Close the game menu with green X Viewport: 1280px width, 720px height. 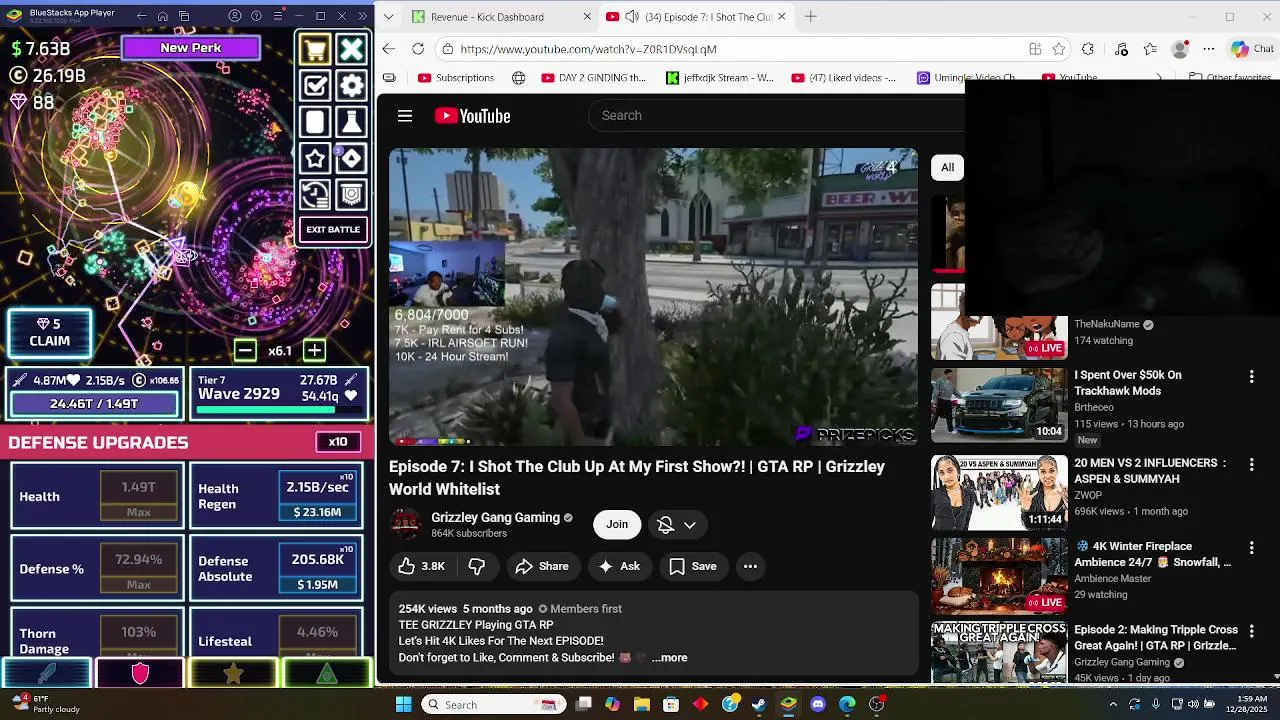[351, 49]
